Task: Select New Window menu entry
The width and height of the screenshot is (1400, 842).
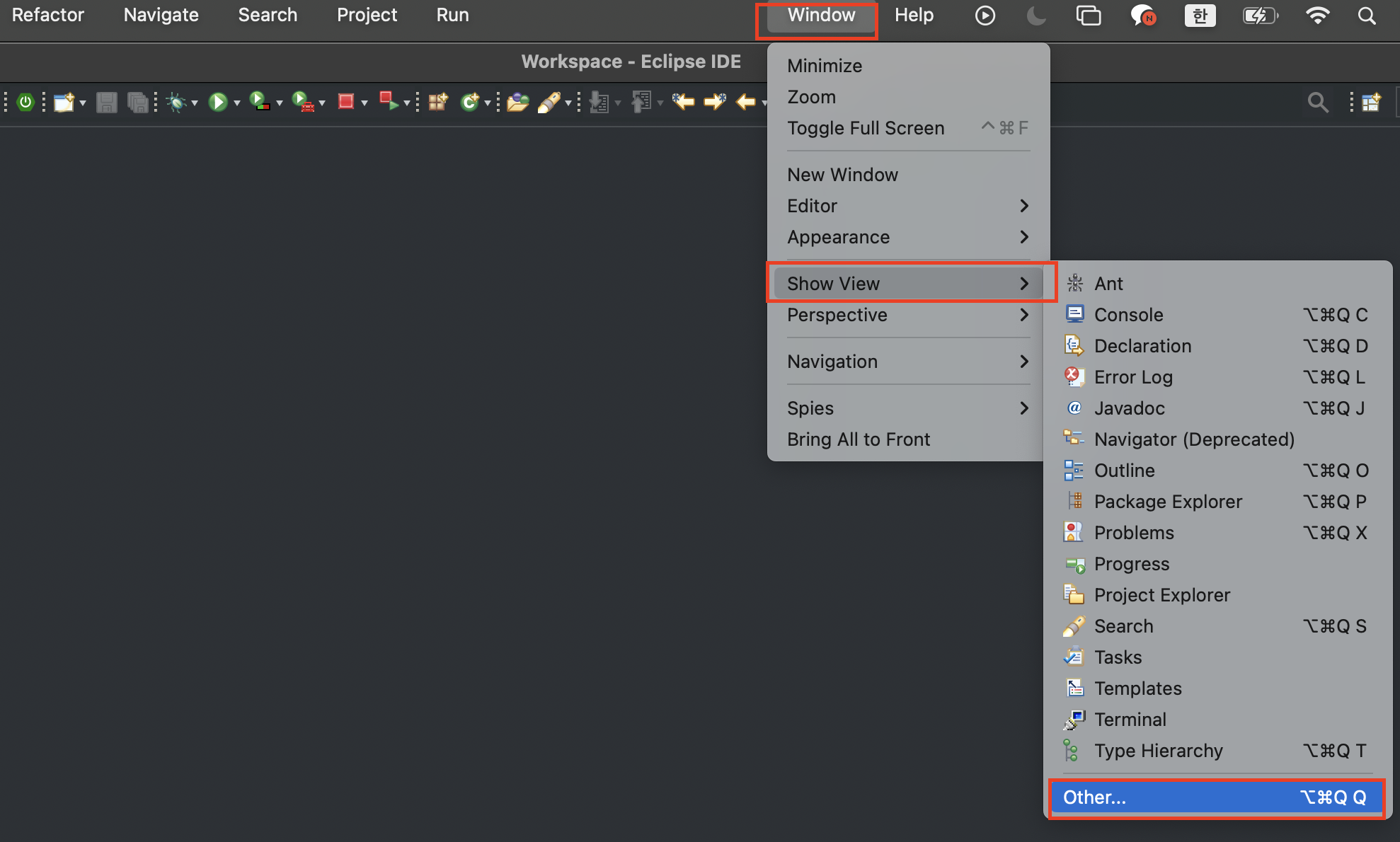Action: 908,175
